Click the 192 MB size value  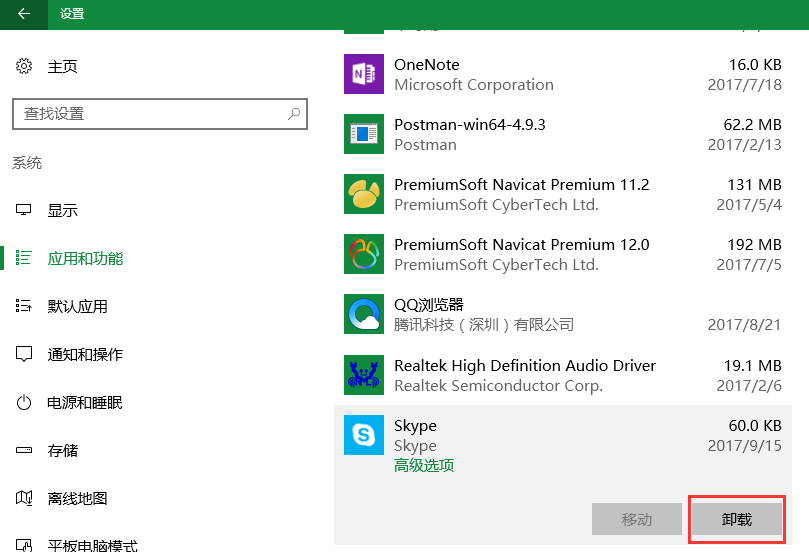pyautogui.click(x=754, y=245)
